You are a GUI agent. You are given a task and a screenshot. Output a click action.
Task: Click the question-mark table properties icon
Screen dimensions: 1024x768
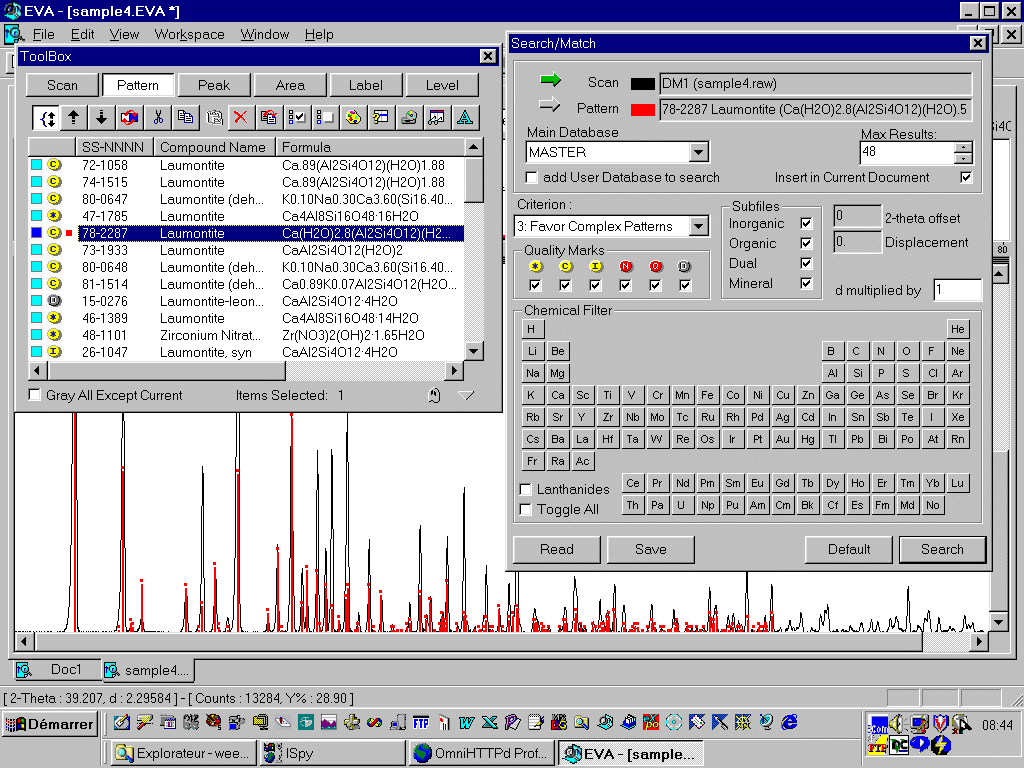pos(381,118)
